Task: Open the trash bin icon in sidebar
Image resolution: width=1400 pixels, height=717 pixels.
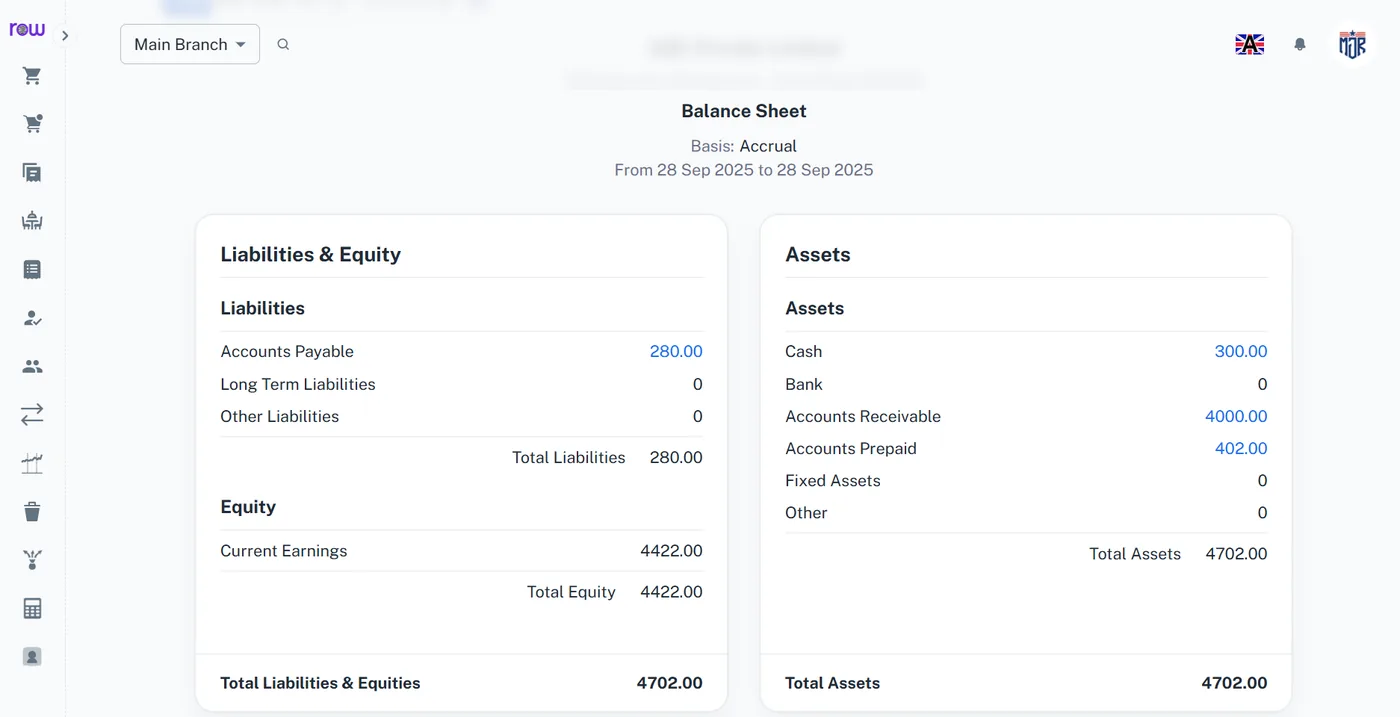Action: pos(32,512)
